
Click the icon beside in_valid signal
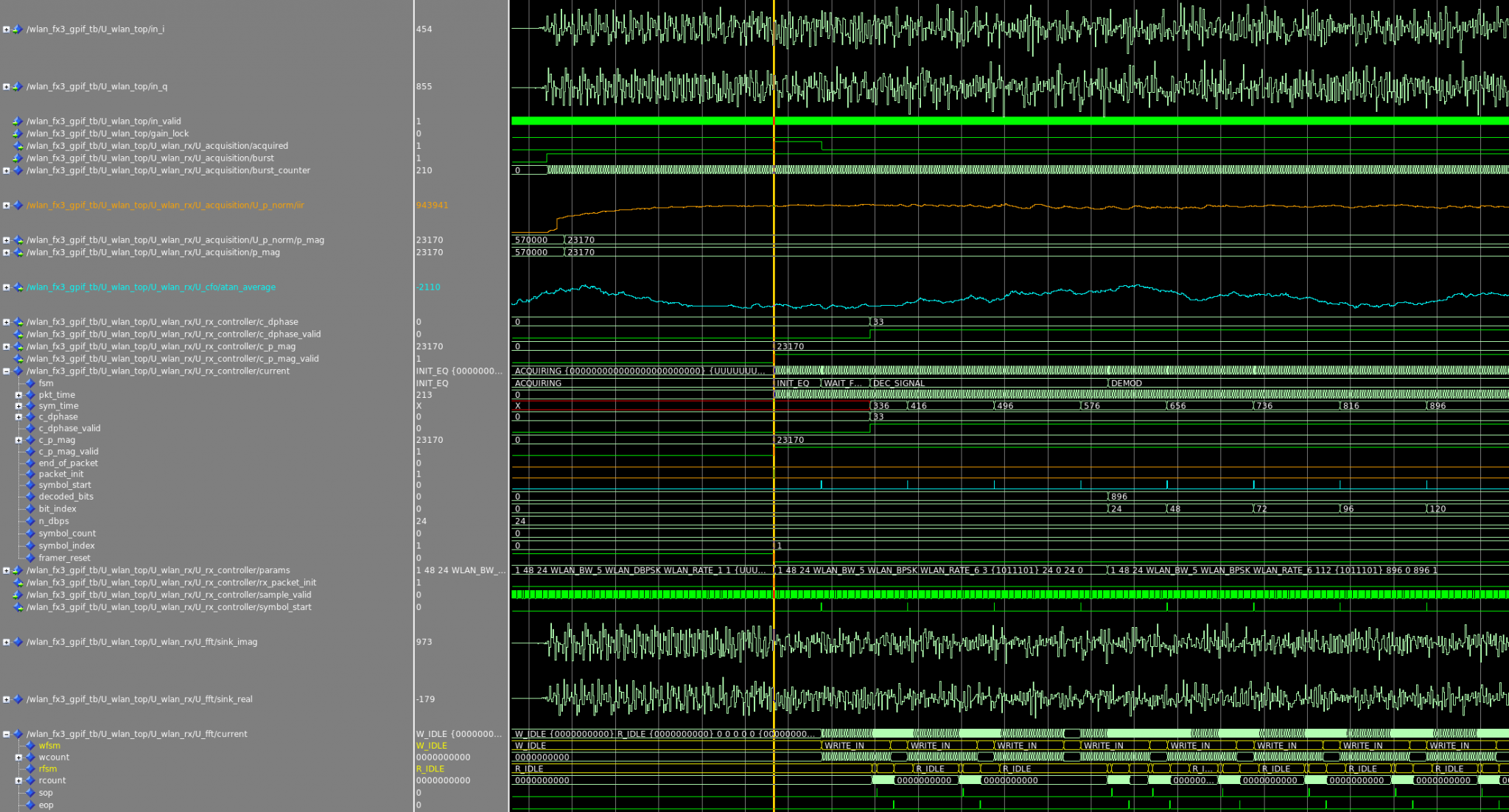(x=18, y=122)
